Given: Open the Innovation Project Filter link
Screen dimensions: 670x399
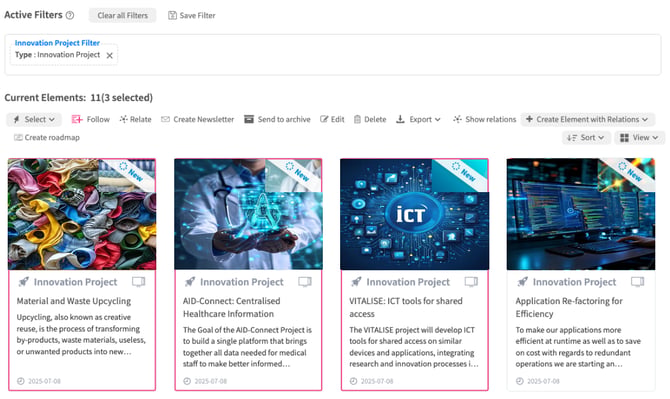Looking at the screenshot, I should pyautogui.click(x=57, y=43).
